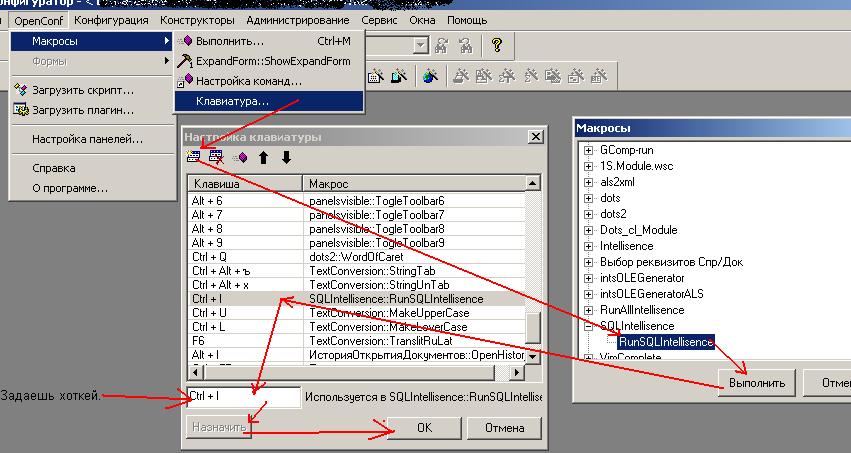This screenshot has width=851, height=453.
Task: Click the hotkey list vertical scrollbar down arrow
Action: click(x=534, y=355)
